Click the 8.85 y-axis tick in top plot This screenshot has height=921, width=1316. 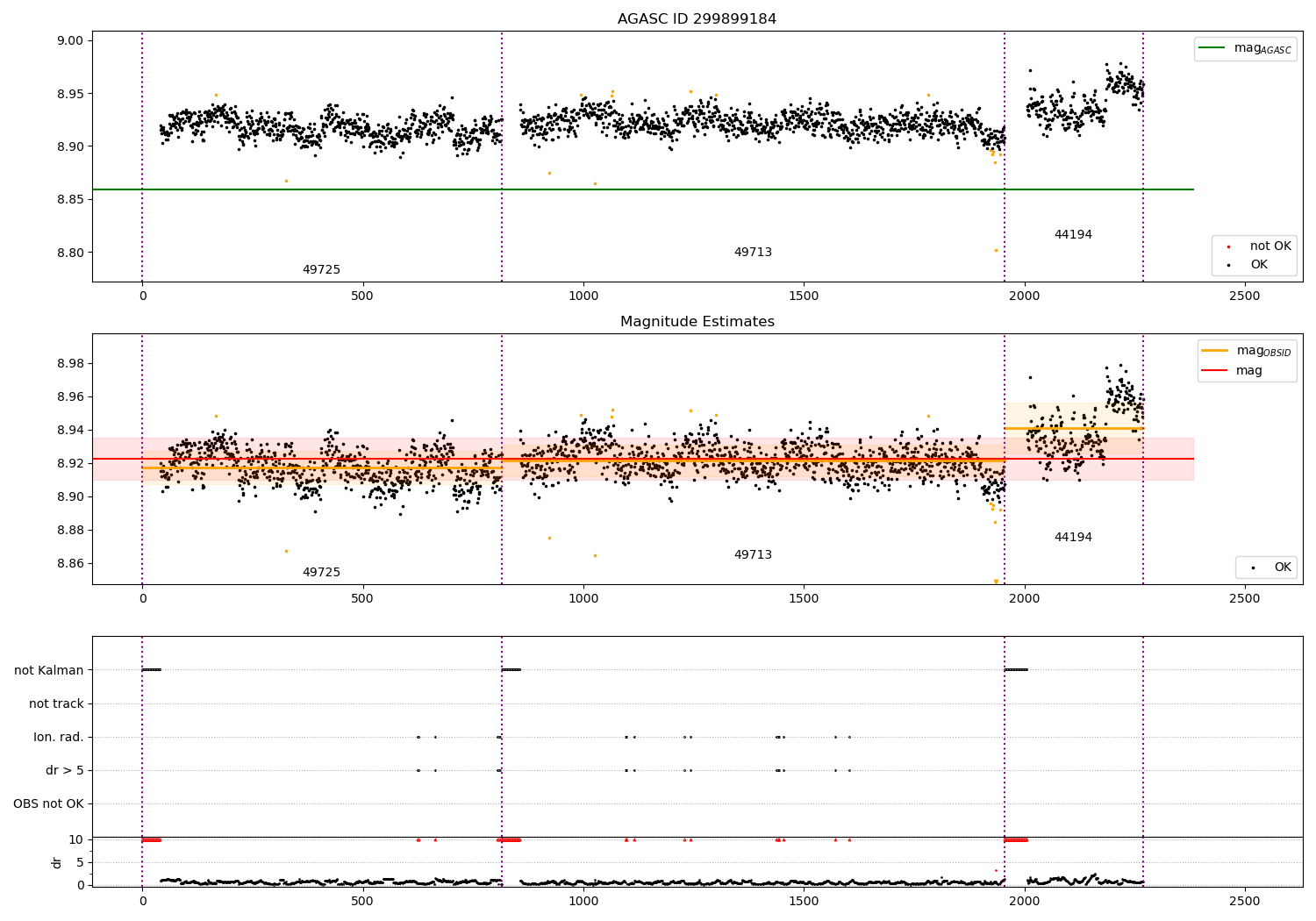click(71, 200)
